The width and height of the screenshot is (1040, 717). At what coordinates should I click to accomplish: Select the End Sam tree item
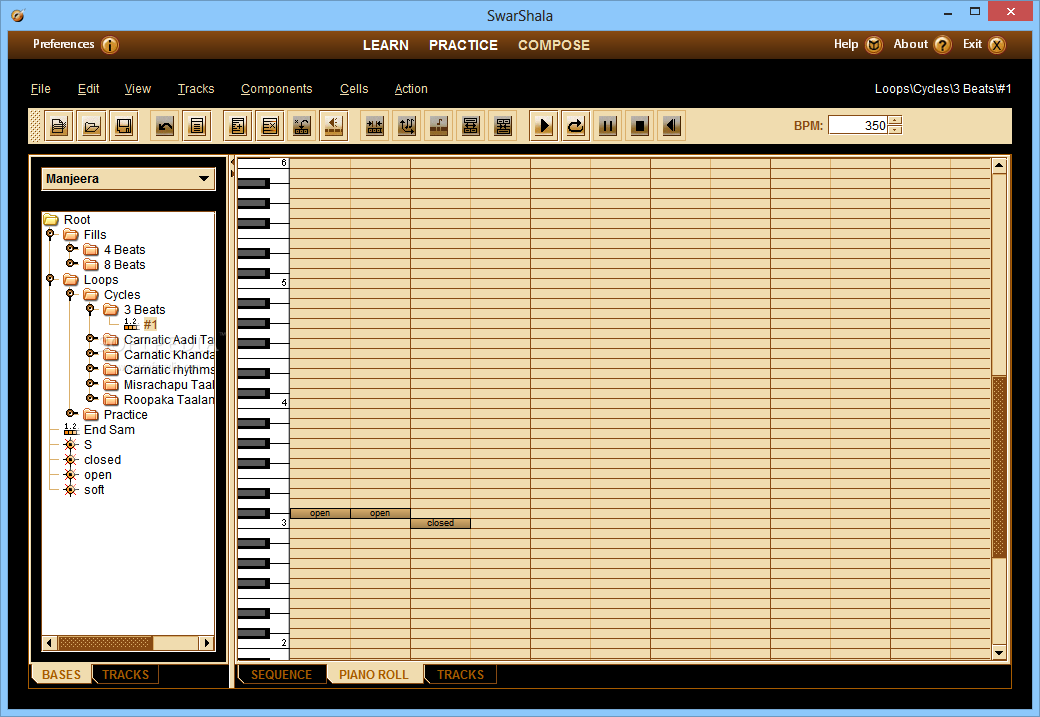pos(109,430)
